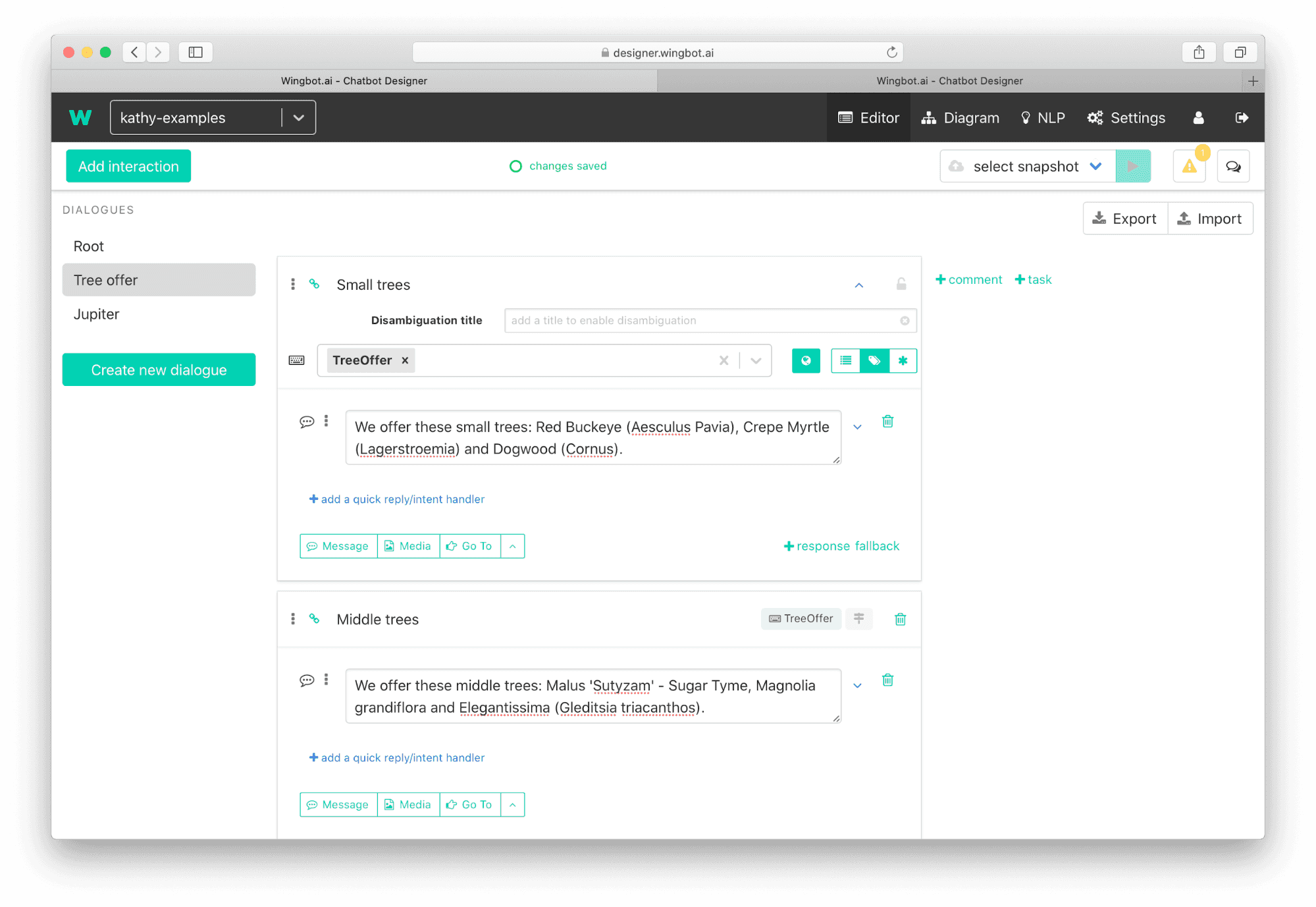Click the disambiguation title input field
The image size is (1316, 907).
(710, 321)
